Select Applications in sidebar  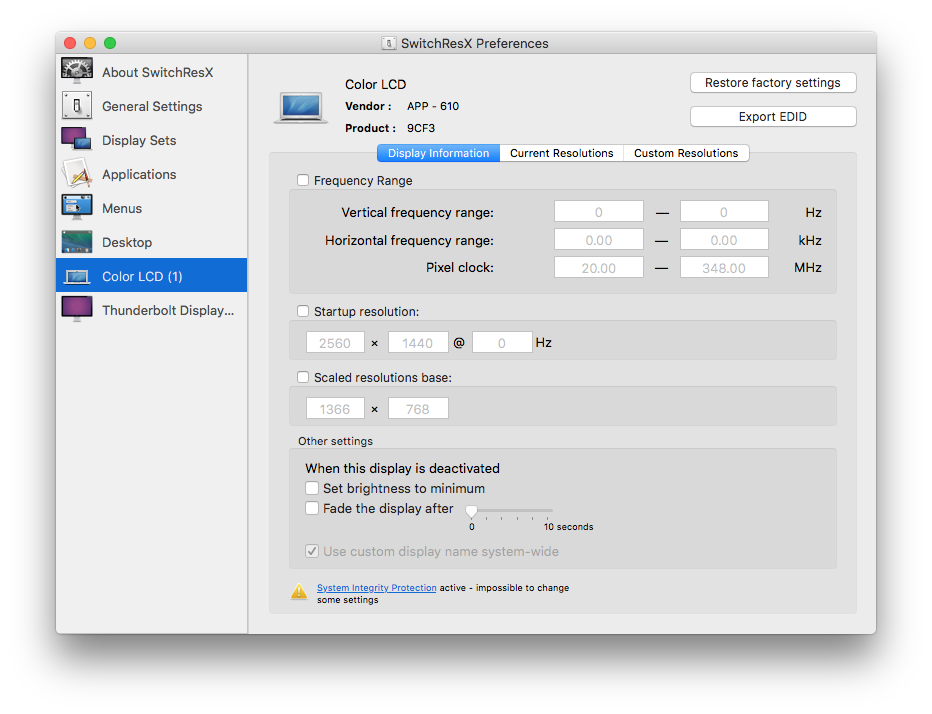click(x=152, y=174)
